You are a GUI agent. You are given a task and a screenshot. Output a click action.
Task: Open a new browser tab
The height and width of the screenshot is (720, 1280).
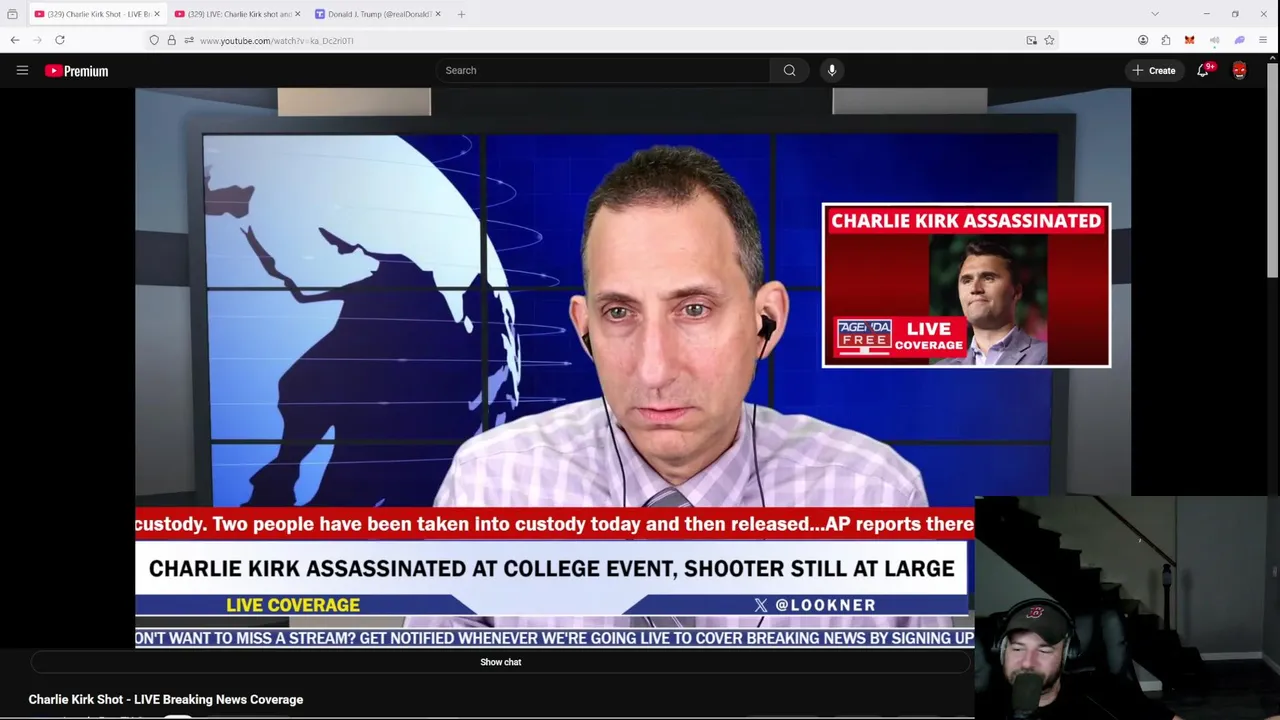pos(461,14)
